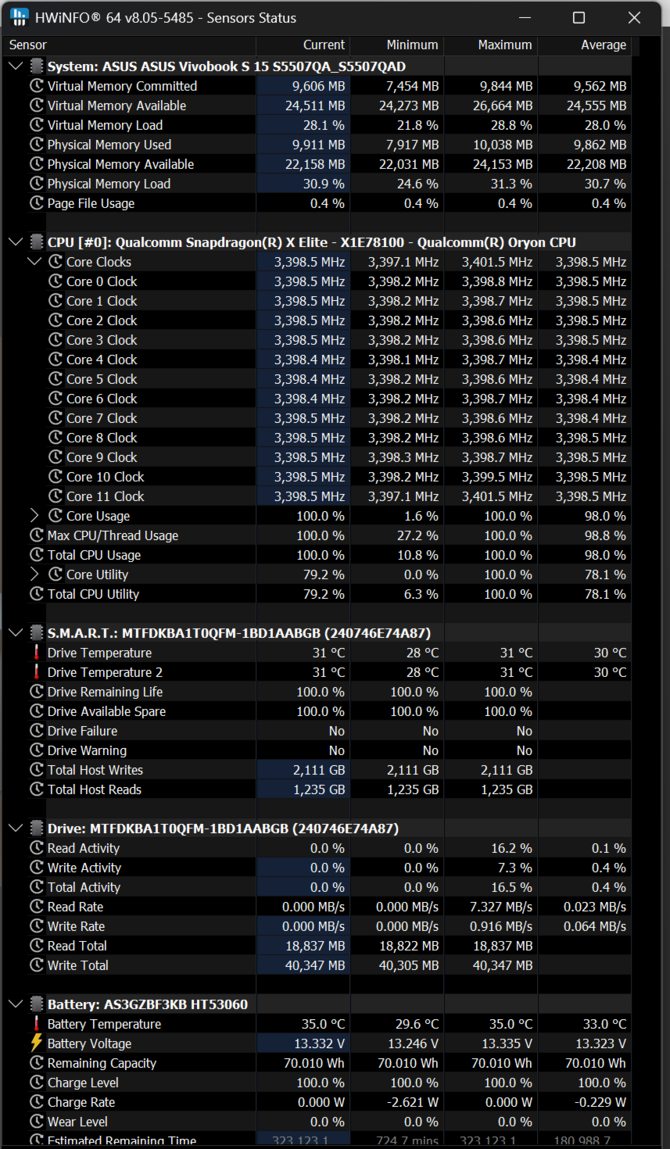Click the Drive Failure sensor icon
The image size is (670, 1149).
[37, 731]
